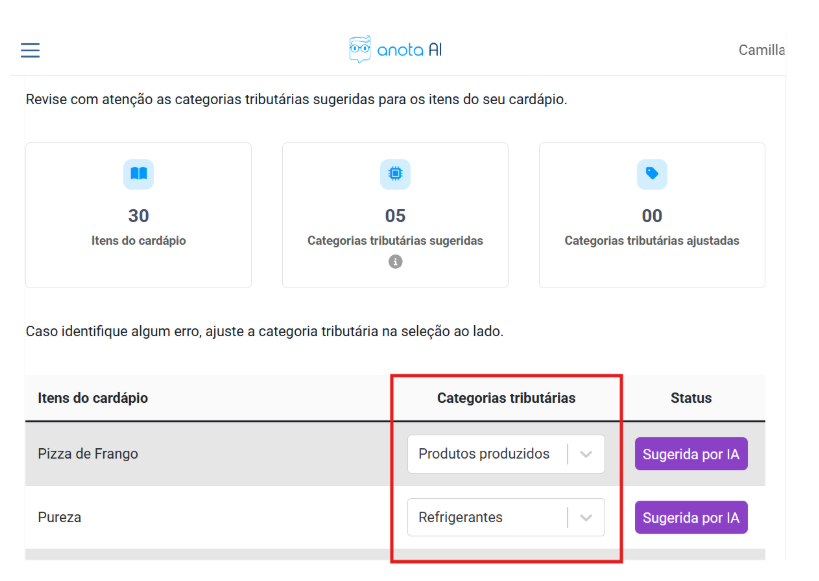Image resolution: width=819 pixels, height=581 pixels.
Task: Click the tag icon above 00
Action: click(x=652, y=174)
